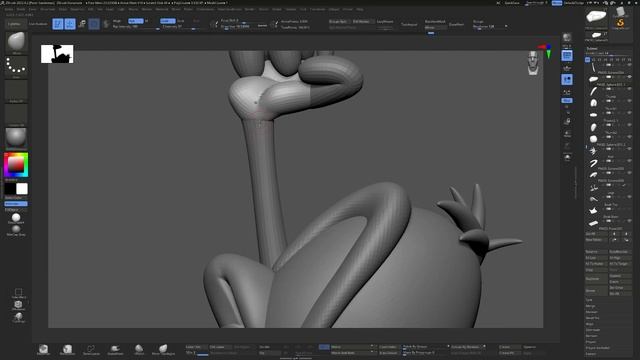Click BPR render icon
This screenshot has height=360, width=640.
(x=567, y=38)
